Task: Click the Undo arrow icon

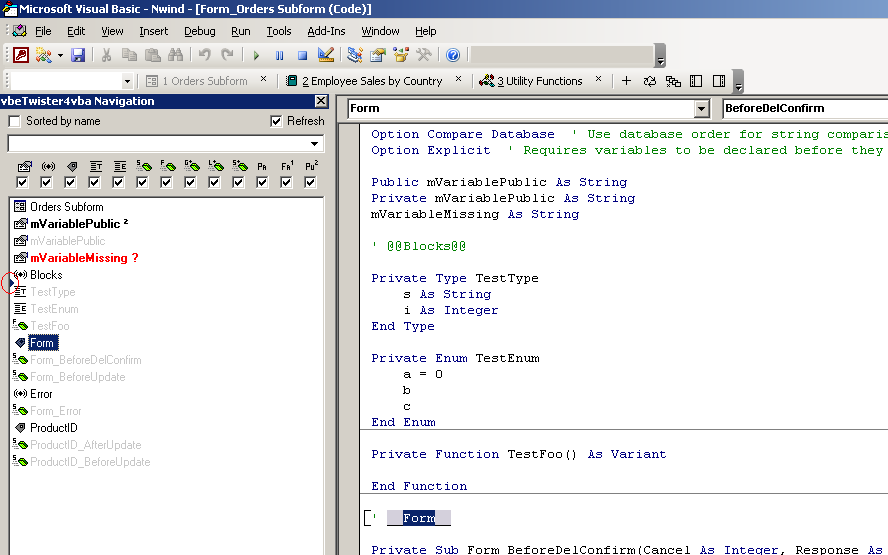Action: pyautogui.click(x=204, y=55)
